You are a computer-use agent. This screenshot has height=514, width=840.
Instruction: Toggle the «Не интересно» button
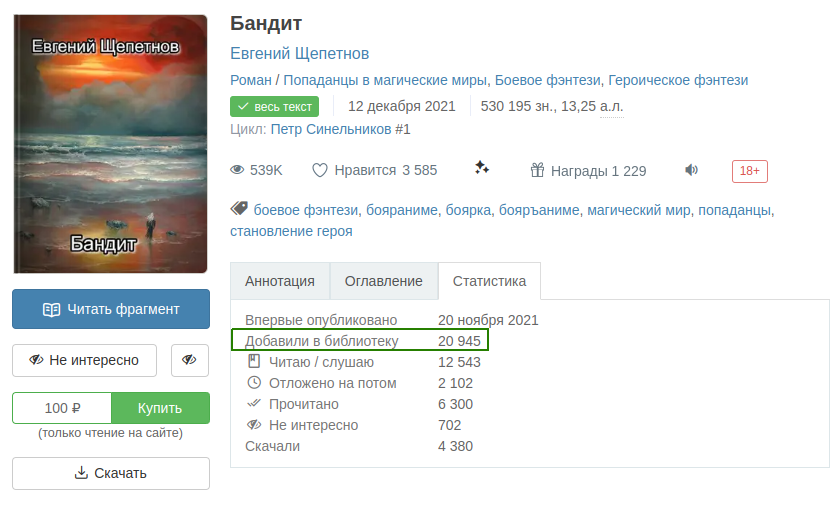(x=84, y=360)
